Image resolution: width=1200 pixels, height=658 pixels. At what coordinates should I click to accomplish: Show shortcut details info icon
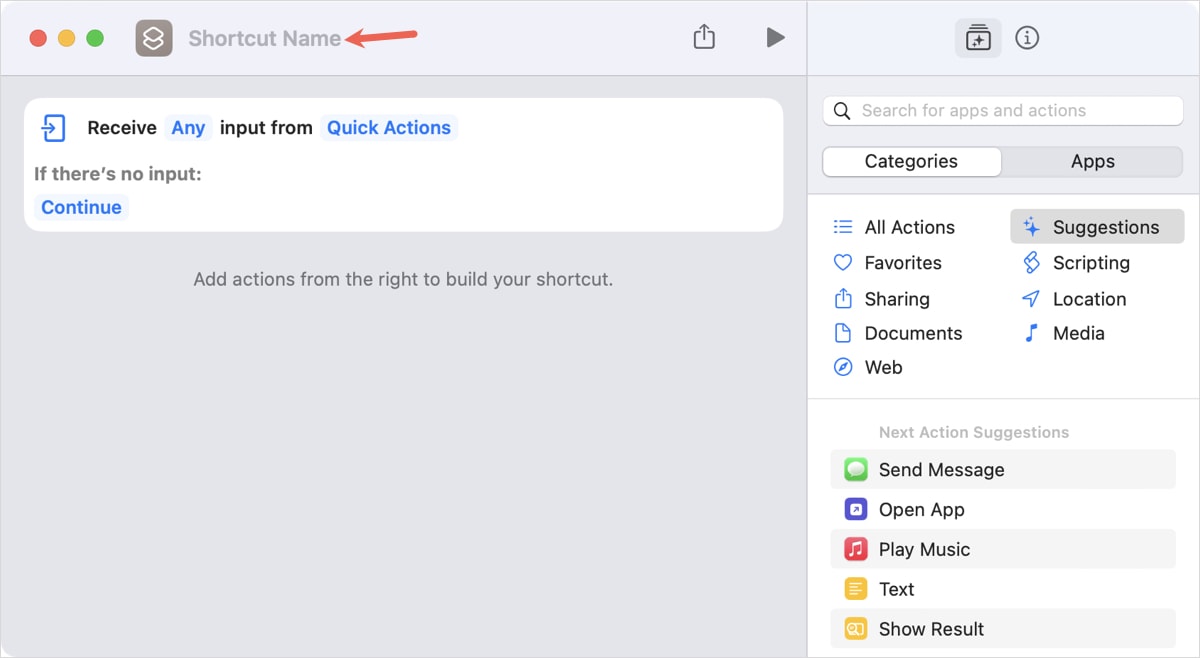(x=1027, y=38)
